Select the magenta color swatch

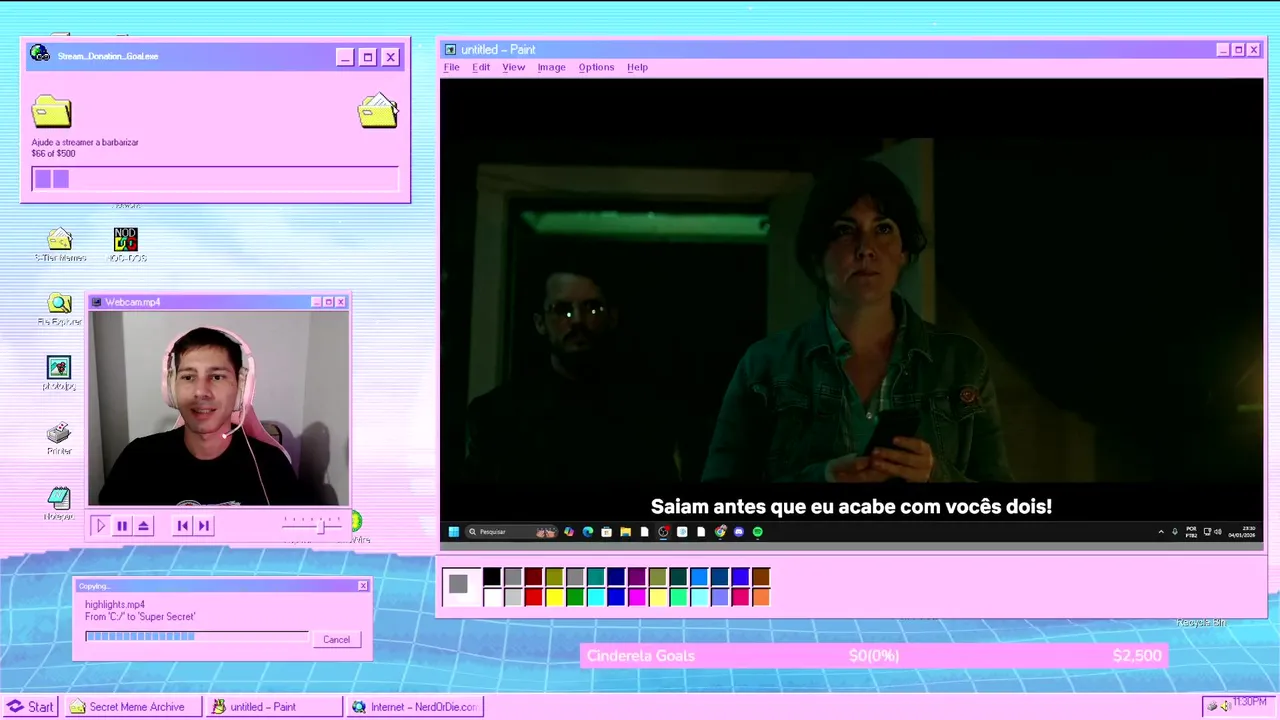[x=637, y=597]
